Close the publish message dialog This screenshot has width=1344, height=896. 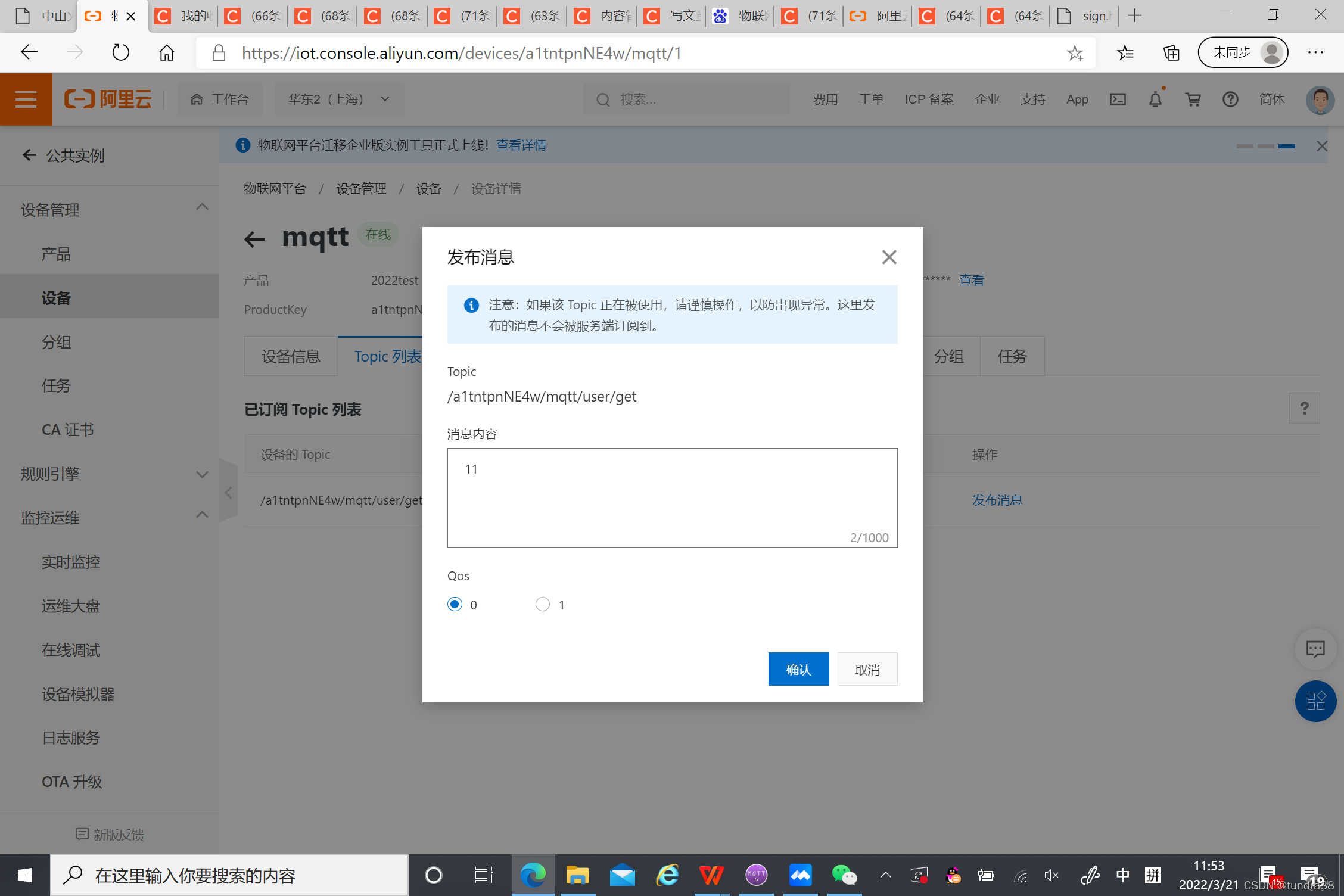point(889,257)
